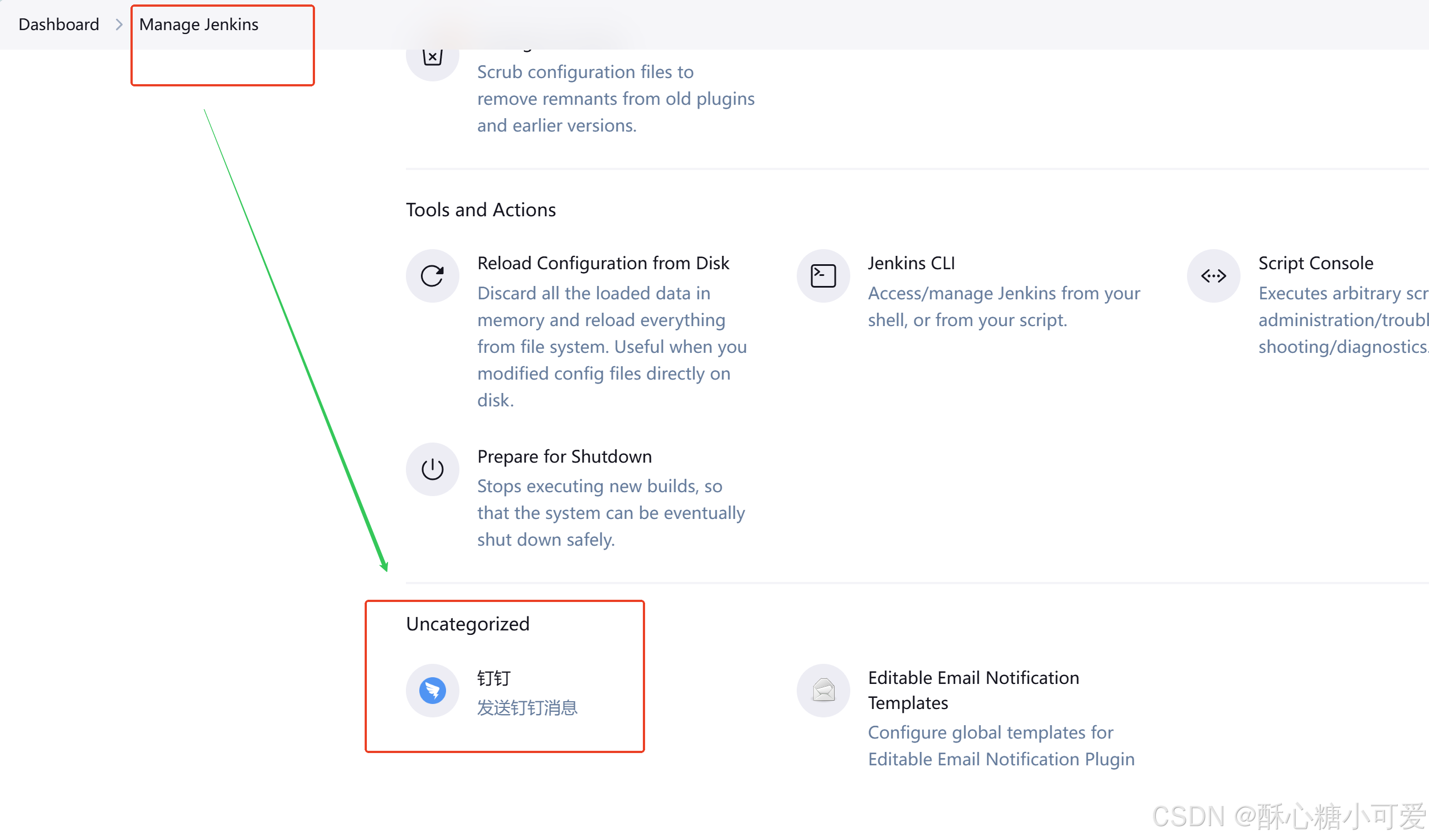The image size is (1429, 840).
Task: Click the 'Discard all the loaded data' description
Action: [612, 346]
